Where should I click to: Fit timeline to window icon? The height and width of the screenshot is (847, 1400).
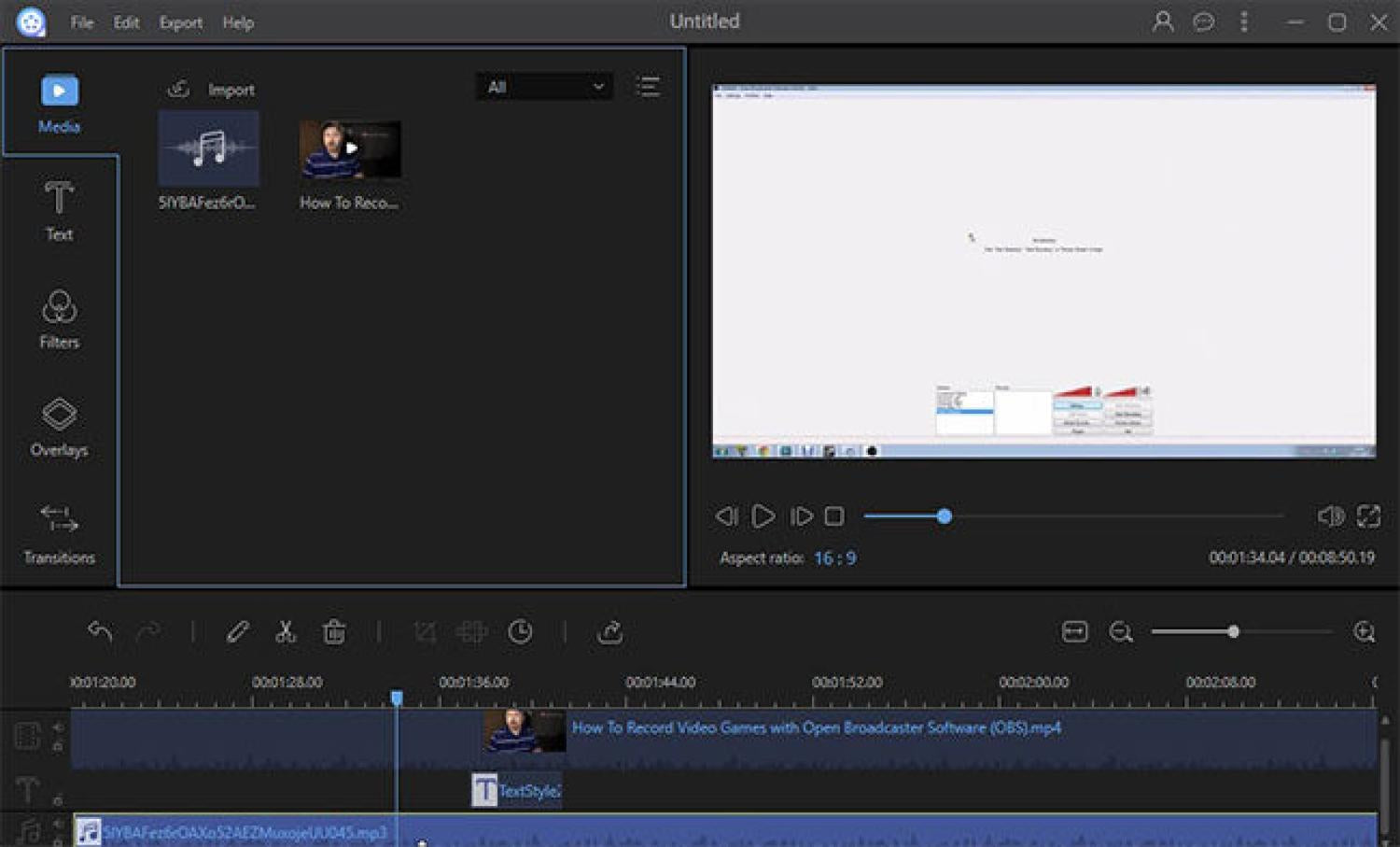(x=1074, y=632)
